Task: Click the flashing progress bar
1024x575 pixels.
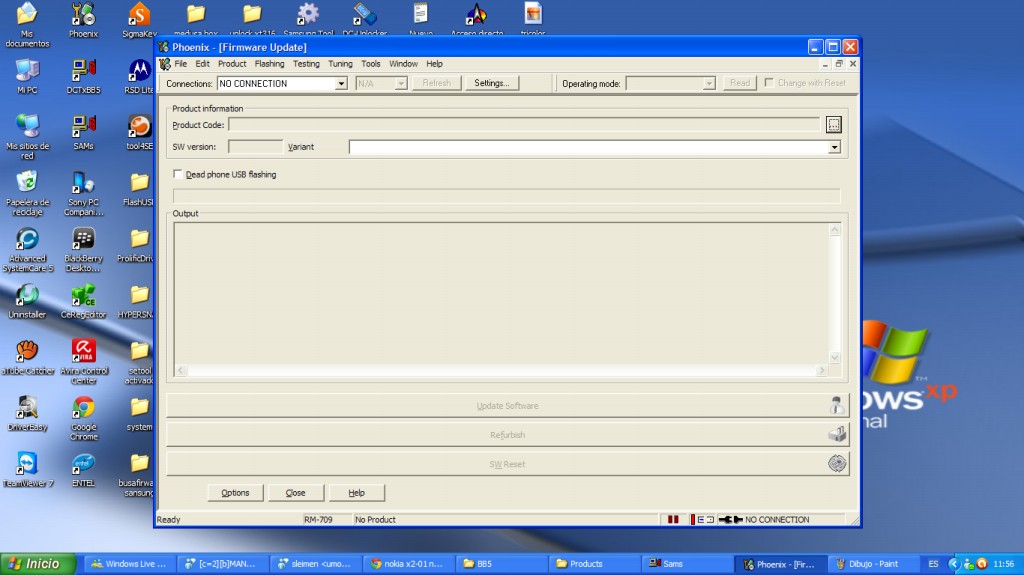Action: 506,195
